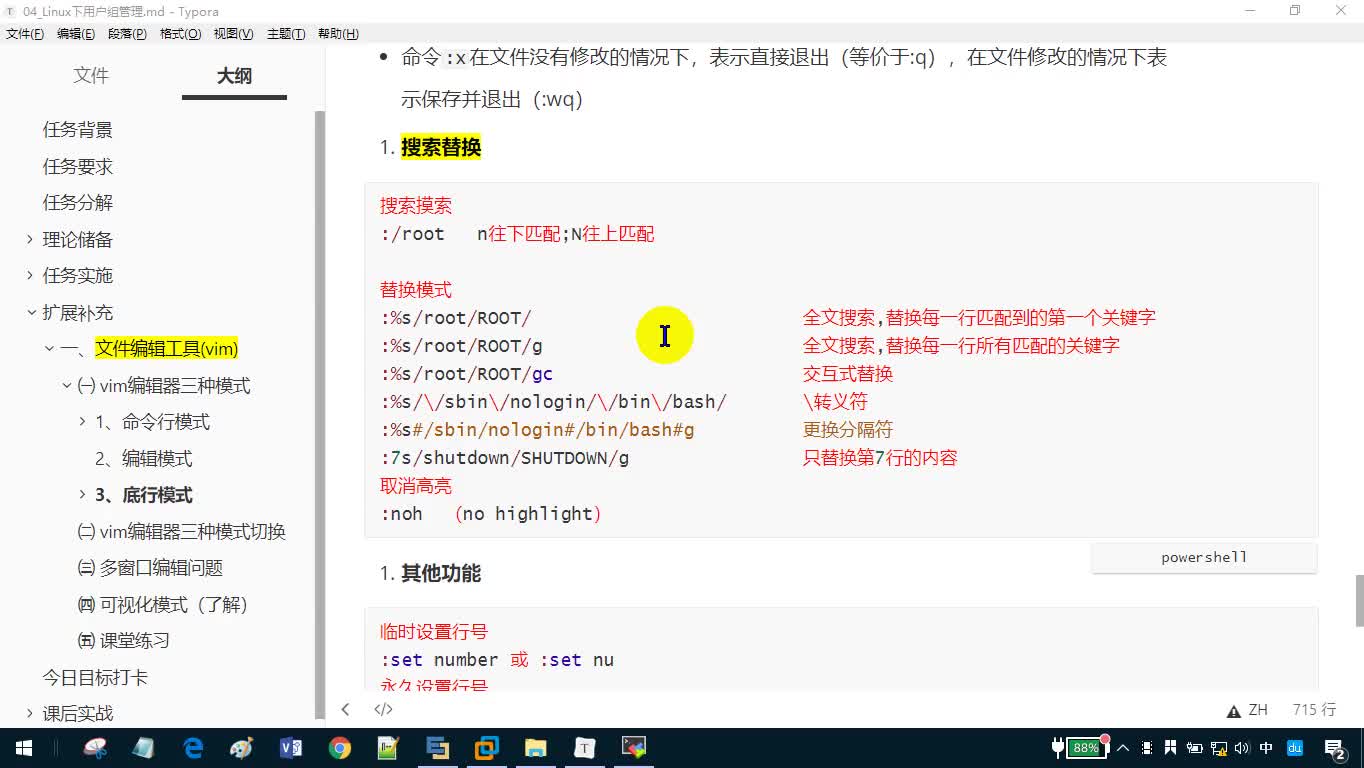Viewport: 1364px width, 768px height.
Task: Open the 主题(T) menu
Action: click(x=286, y=34)
